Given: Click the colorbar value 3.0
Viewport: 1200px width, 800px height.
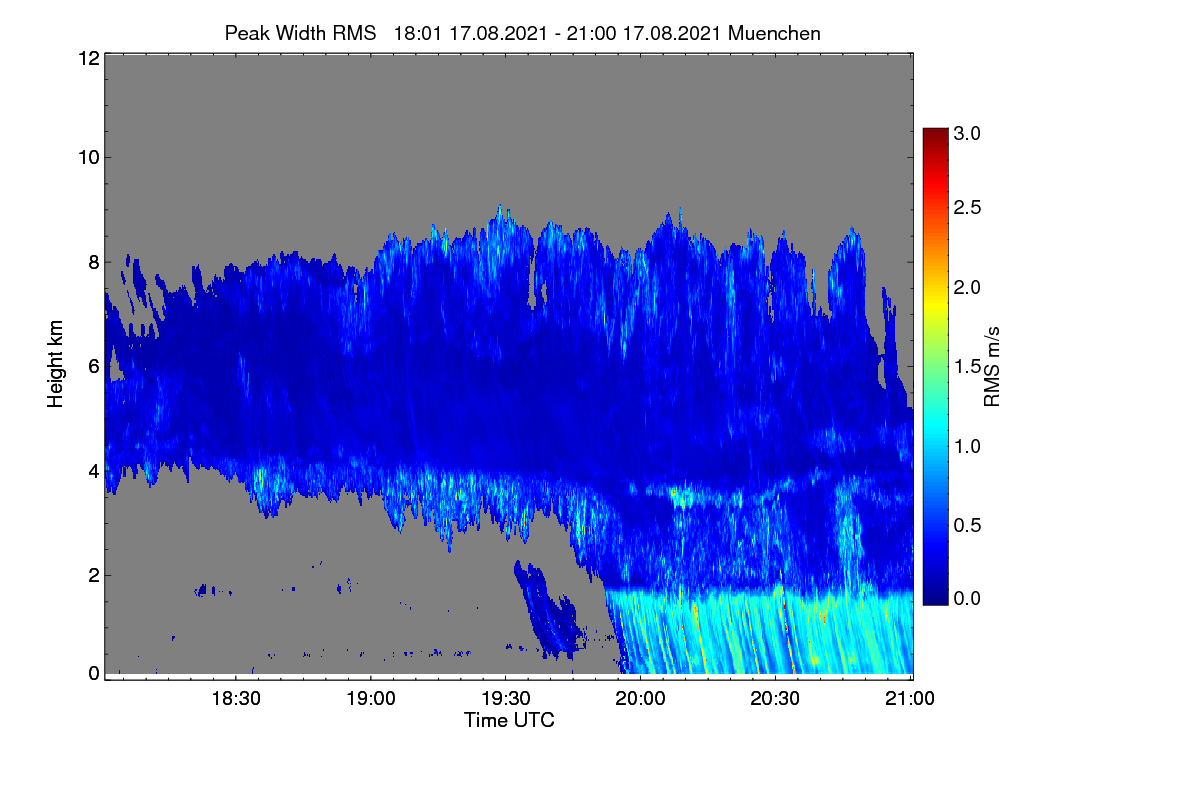Looking at the screenshot, I should pyautogui.click(x=968, y=133).
